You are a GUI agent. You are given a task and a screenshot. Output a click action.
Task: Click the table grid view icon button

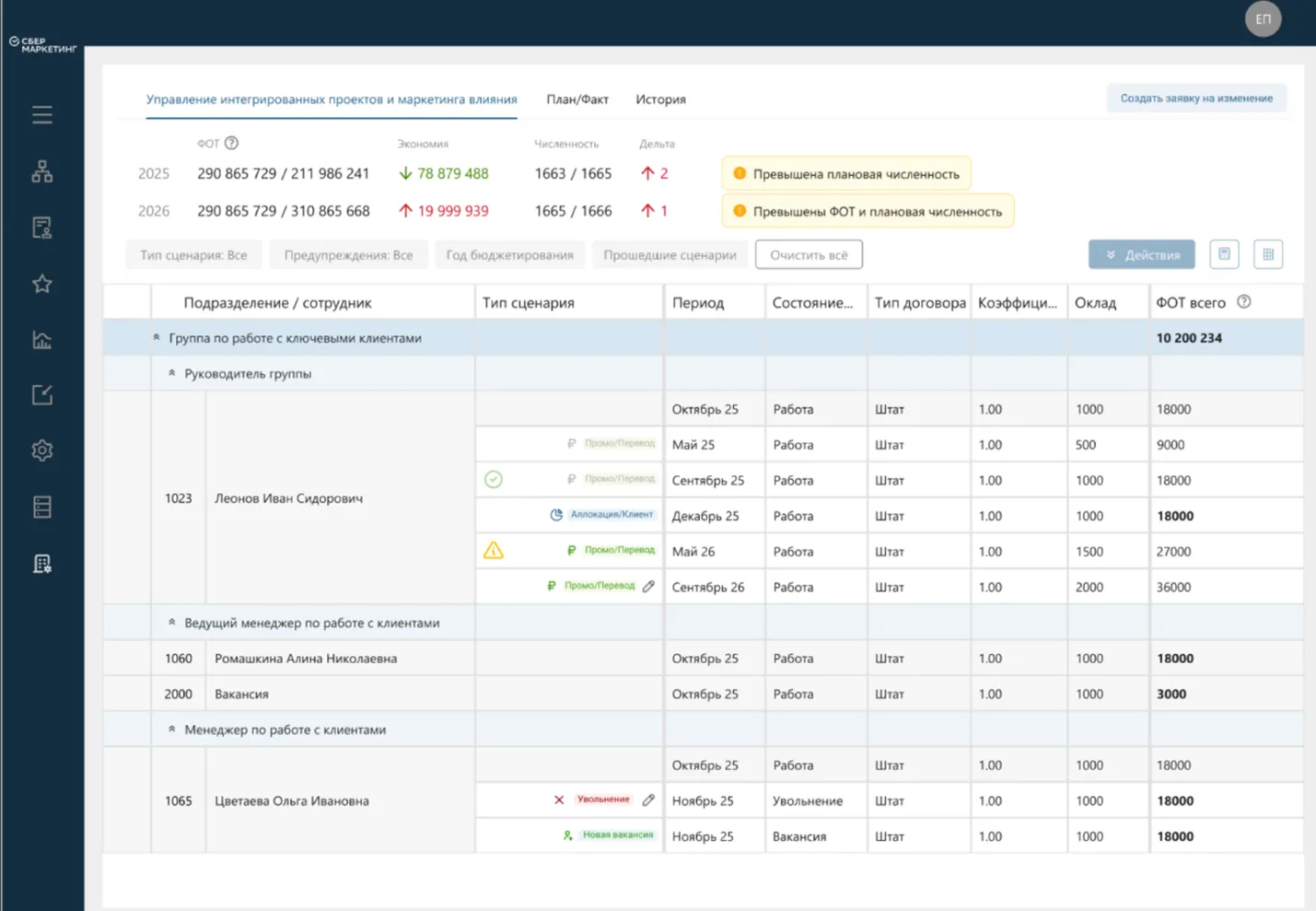pyautogui.click(x=1267, y=254)
